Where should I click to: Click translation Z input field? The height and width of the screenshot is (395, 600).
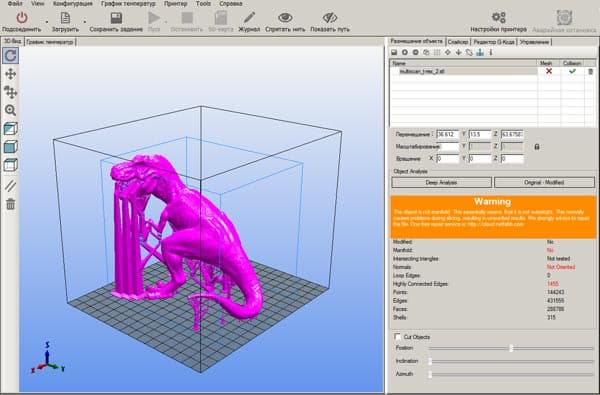tap(512, 134)
